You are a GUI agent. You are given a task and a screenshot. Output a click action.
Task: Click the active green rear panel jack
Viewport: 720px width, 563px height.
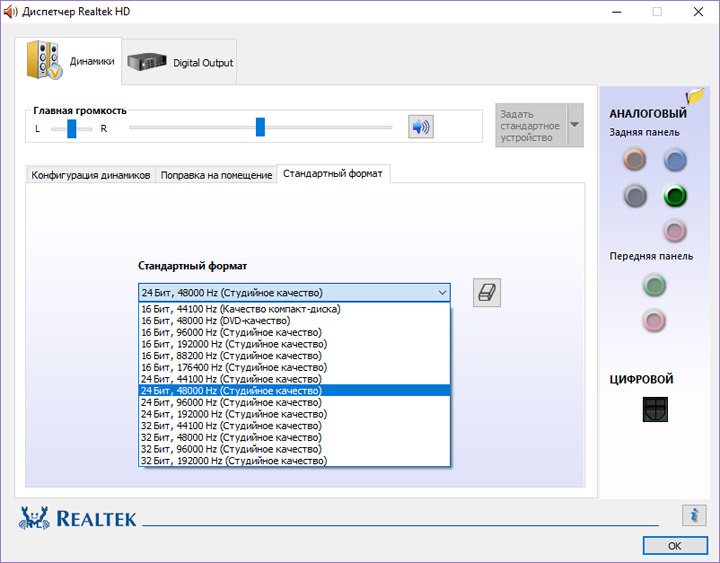[x=675, y=196]
